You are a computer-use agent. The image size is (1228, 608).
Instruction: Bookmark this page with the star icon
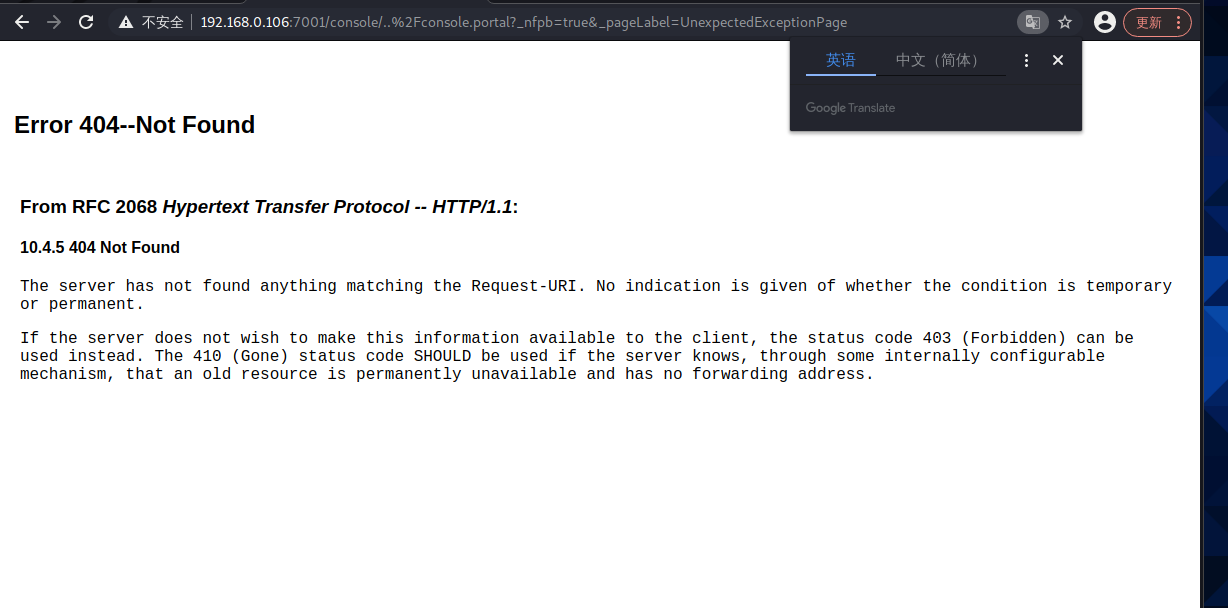click(x=1065, y=22)
